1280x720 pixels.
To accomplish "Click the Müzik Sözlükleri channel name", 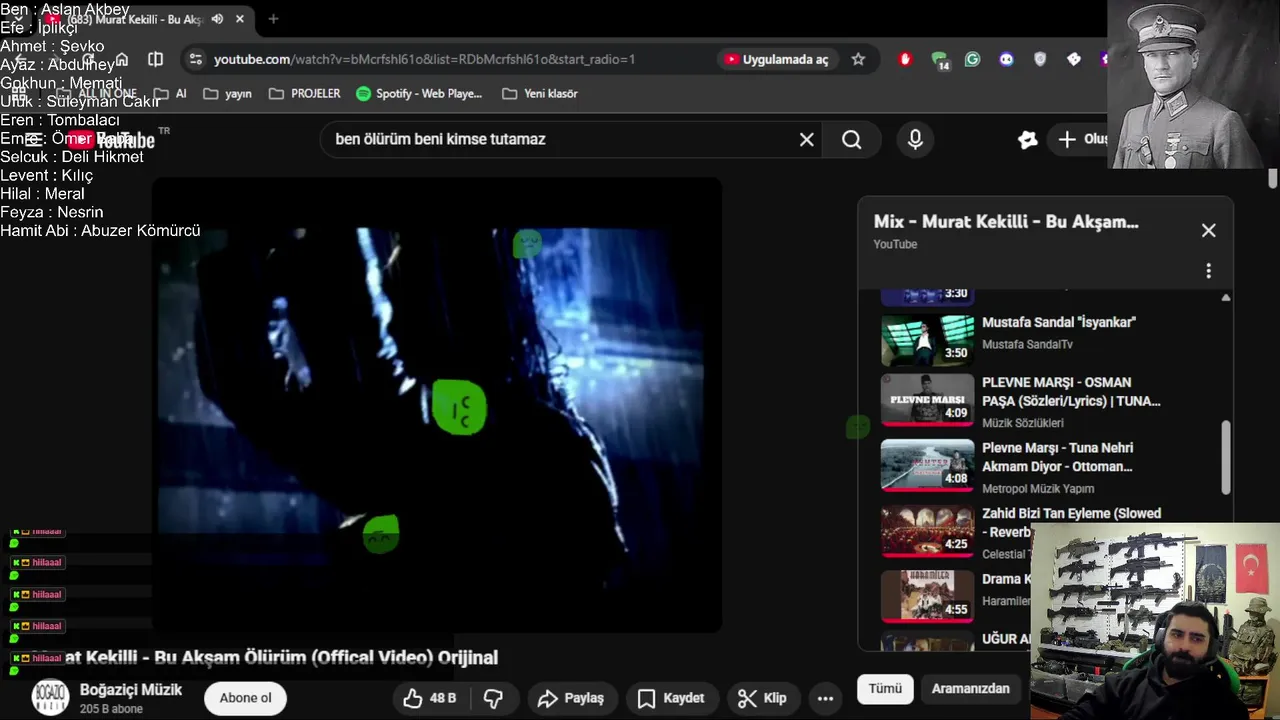I will pos(1023,423).
